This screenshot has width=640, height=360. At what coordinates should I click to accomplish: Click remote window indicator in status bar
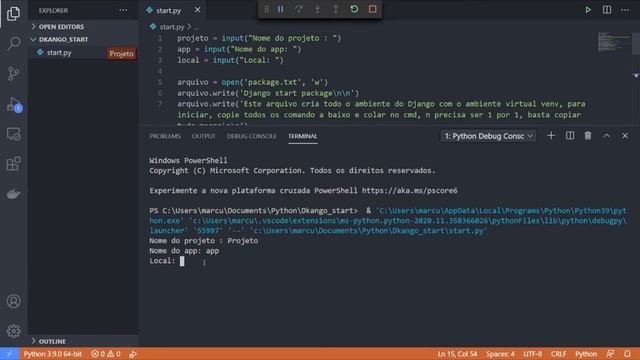pos(9,354)
